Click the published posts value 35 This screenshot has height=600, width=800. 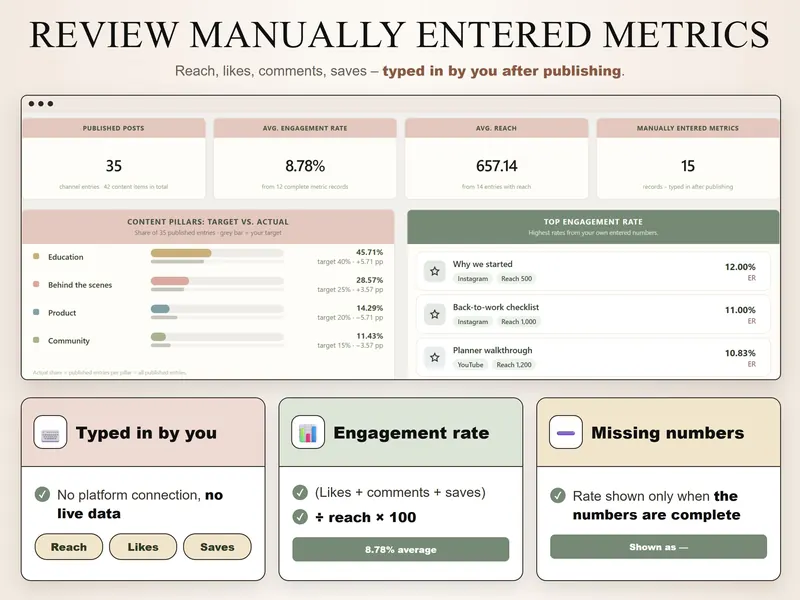[x=114, y=166]
